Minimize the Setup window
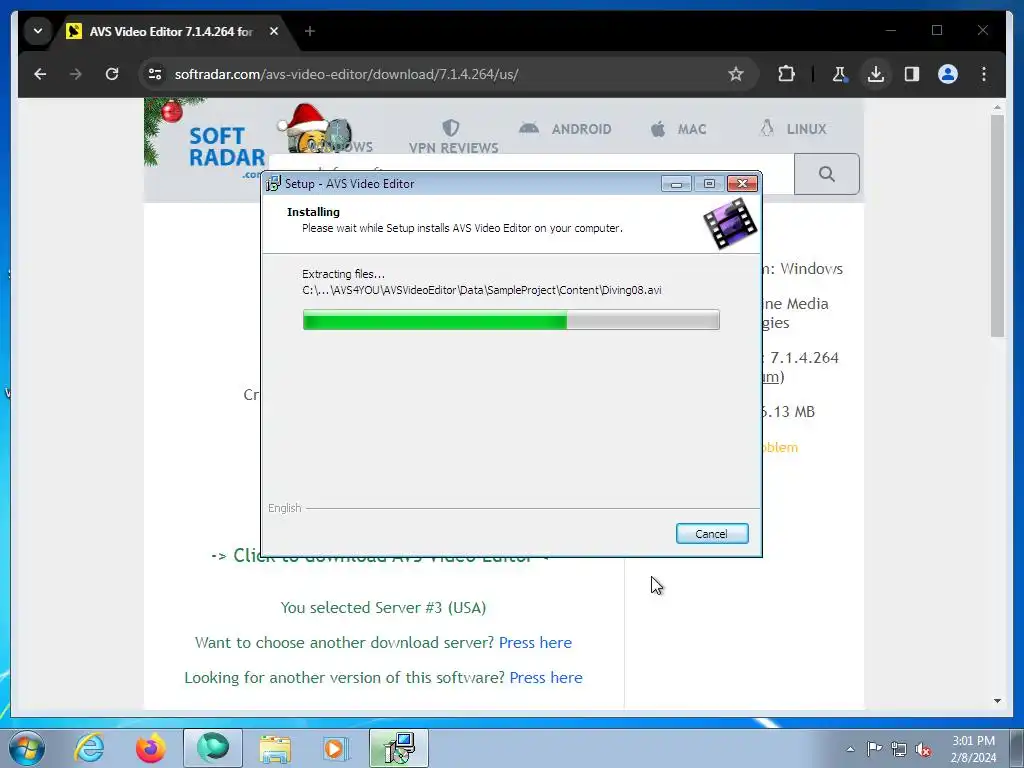The width and height of the screenshot is (1024, 768). click(x=676, y=184)
